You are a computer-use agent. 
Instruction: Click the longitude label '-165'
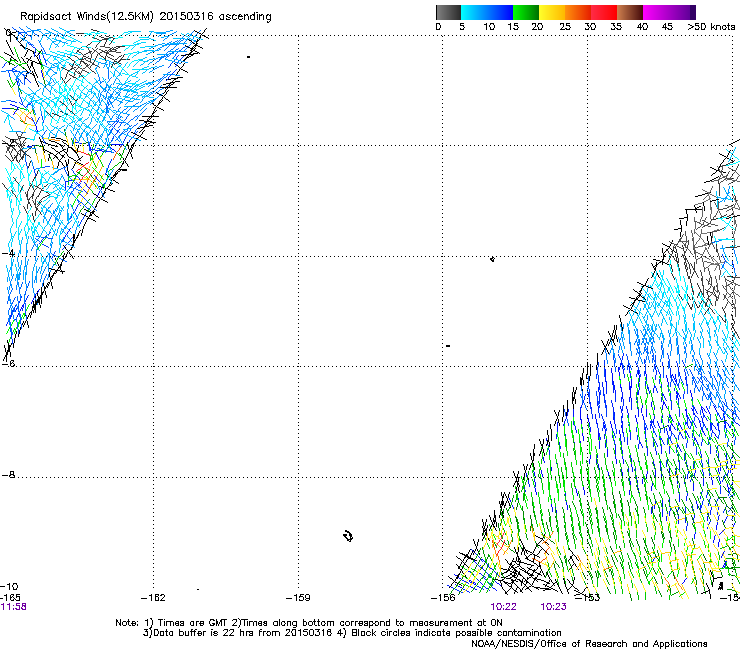[10, 598]
